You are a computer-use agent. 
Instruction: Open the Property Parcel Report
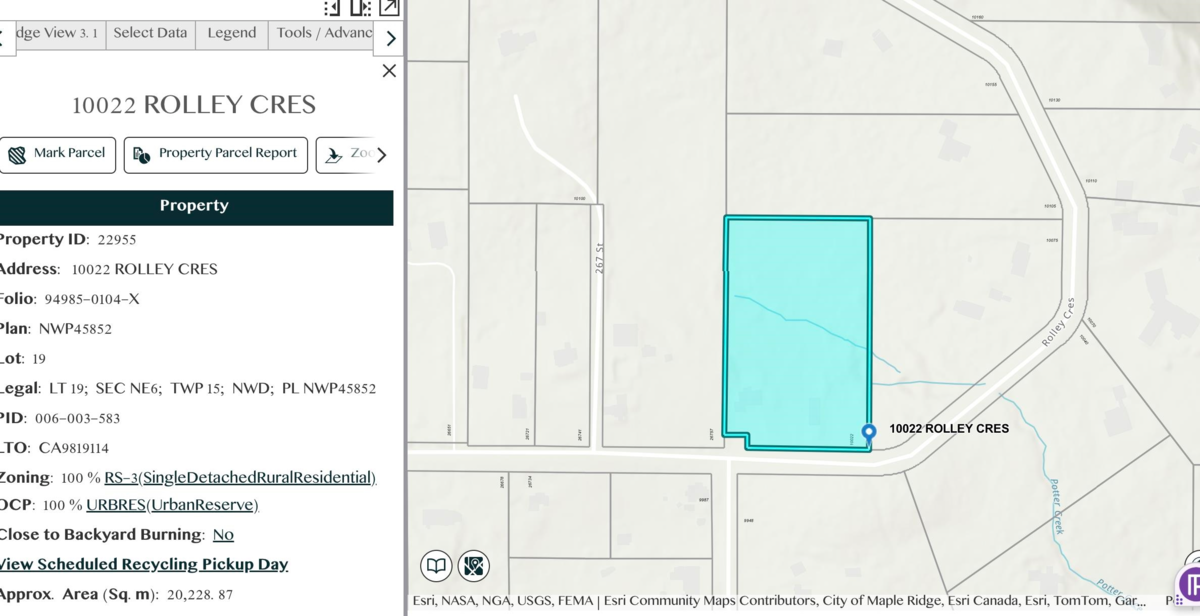coord(215,154)
